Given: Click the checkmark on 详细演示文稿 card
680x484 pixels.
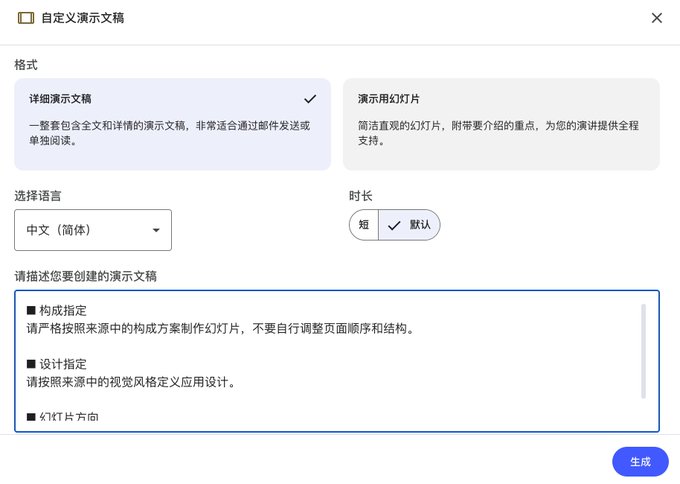Looking at the screenshot, I should (310, 99).
